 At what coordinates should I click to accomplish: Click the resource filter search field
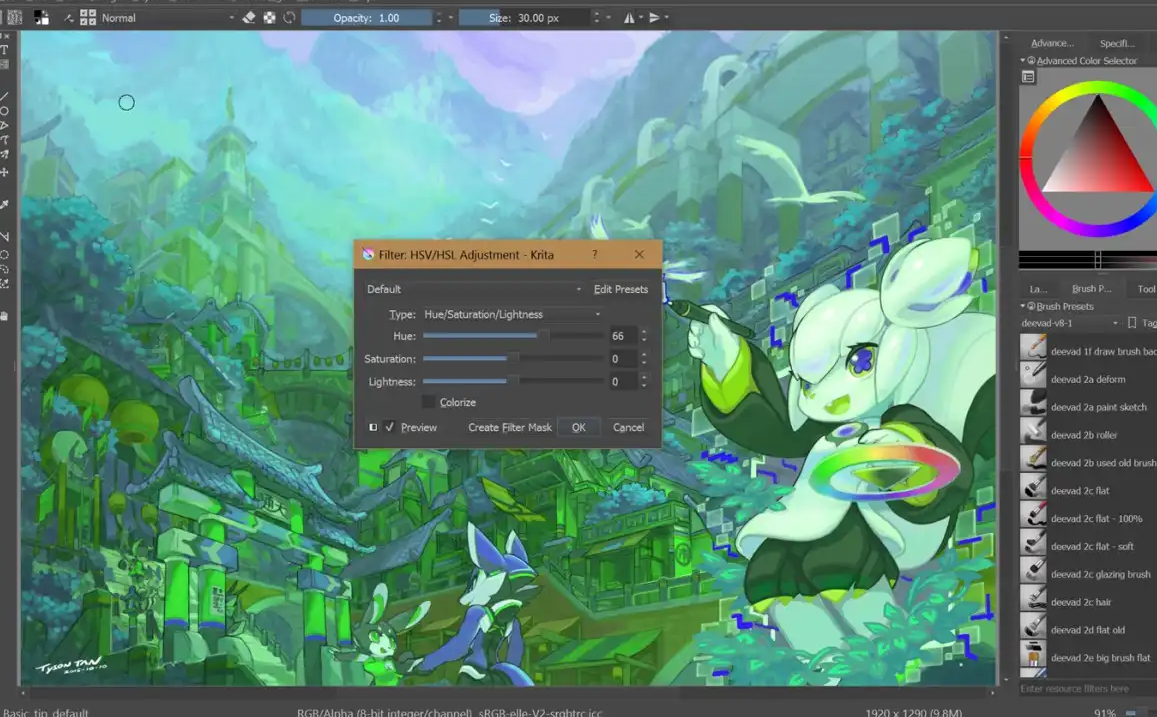[x=1086, y=689]
